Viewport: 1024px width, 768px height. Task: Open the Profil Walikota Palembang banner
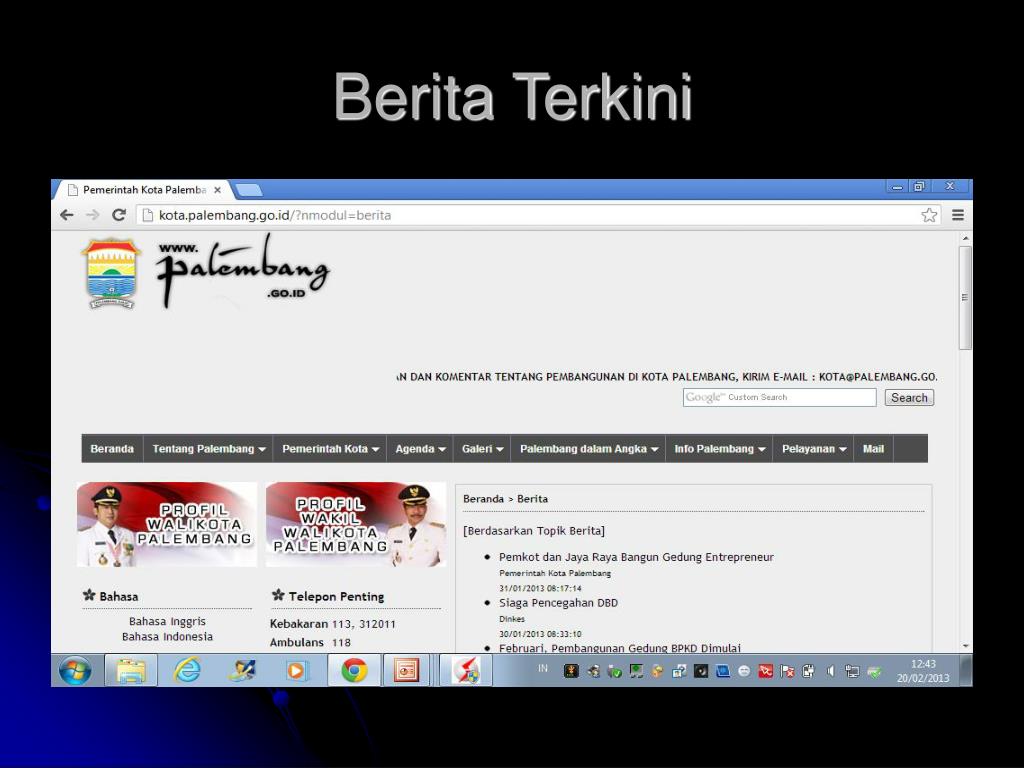[x=167, y=524]
